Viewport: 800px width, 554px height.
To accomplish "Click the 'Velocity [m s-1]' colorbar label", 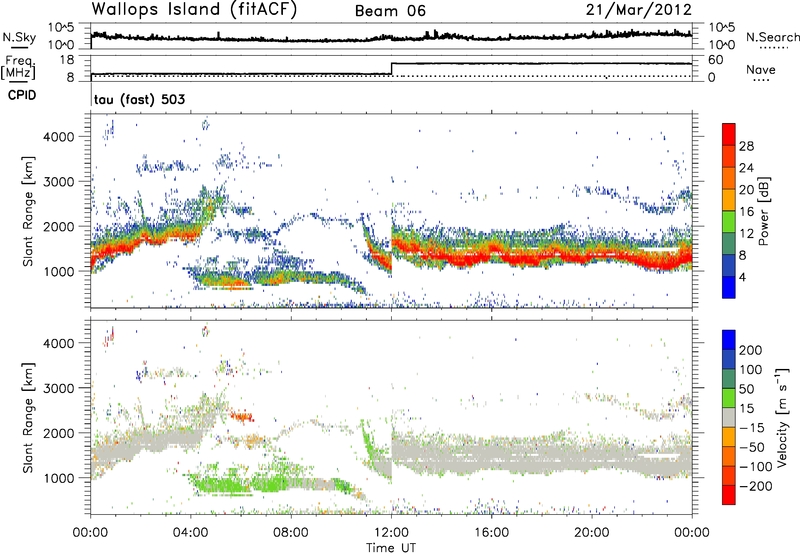I will [781, 417].
